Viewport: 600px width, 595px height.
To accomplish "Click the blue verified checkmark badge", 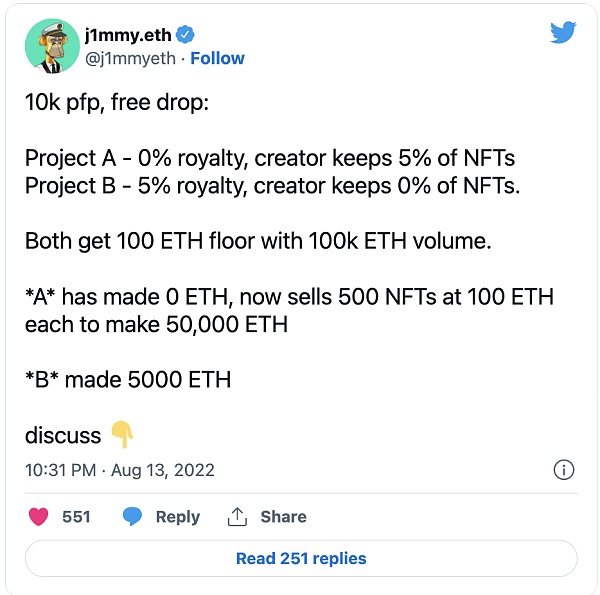I will [185, 35].
